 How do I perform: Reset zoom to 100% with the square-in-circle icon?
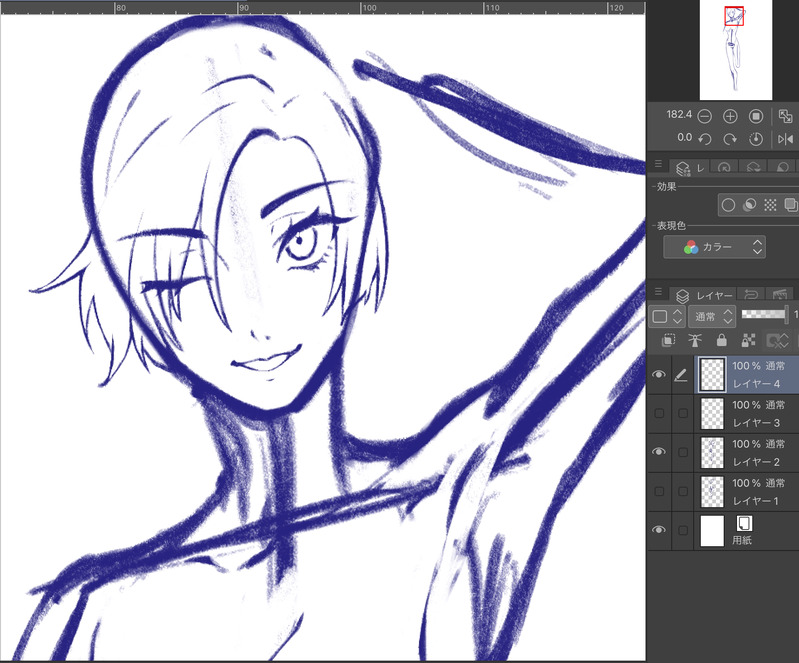pyautogui.click(x=756, y=117)
